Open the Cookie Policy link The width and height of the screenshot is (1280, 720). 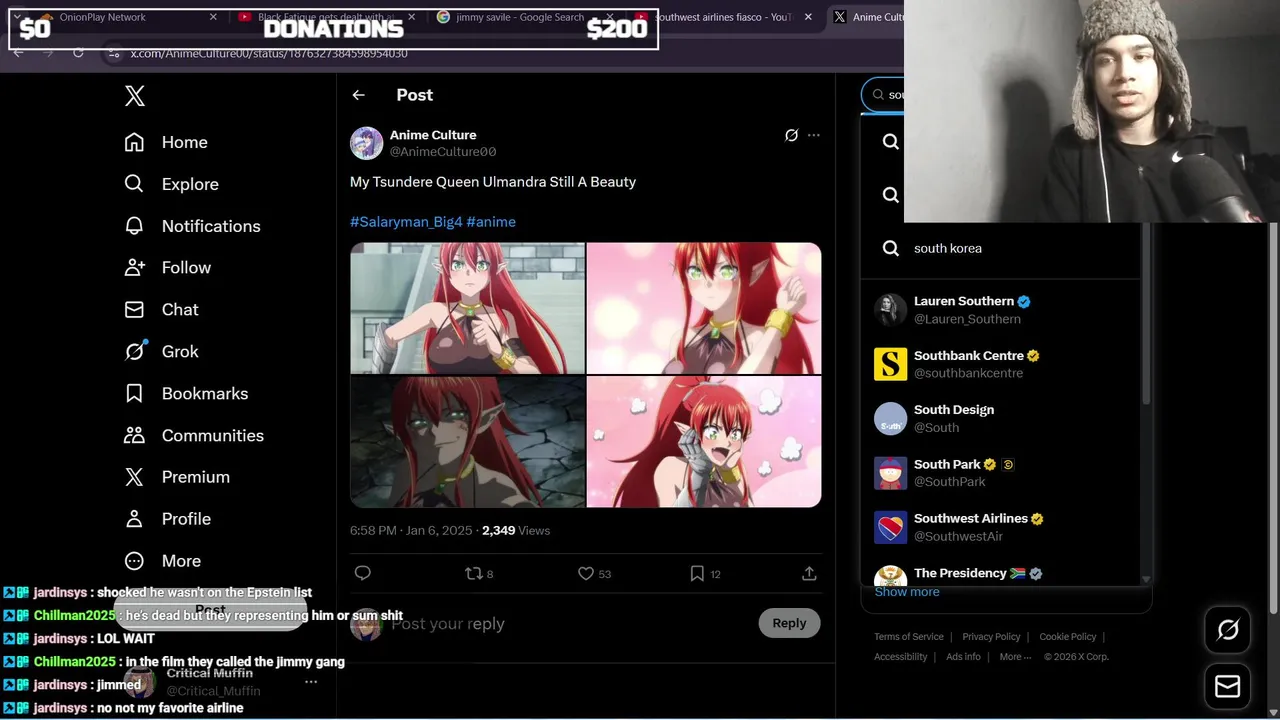coord(1068,637)
